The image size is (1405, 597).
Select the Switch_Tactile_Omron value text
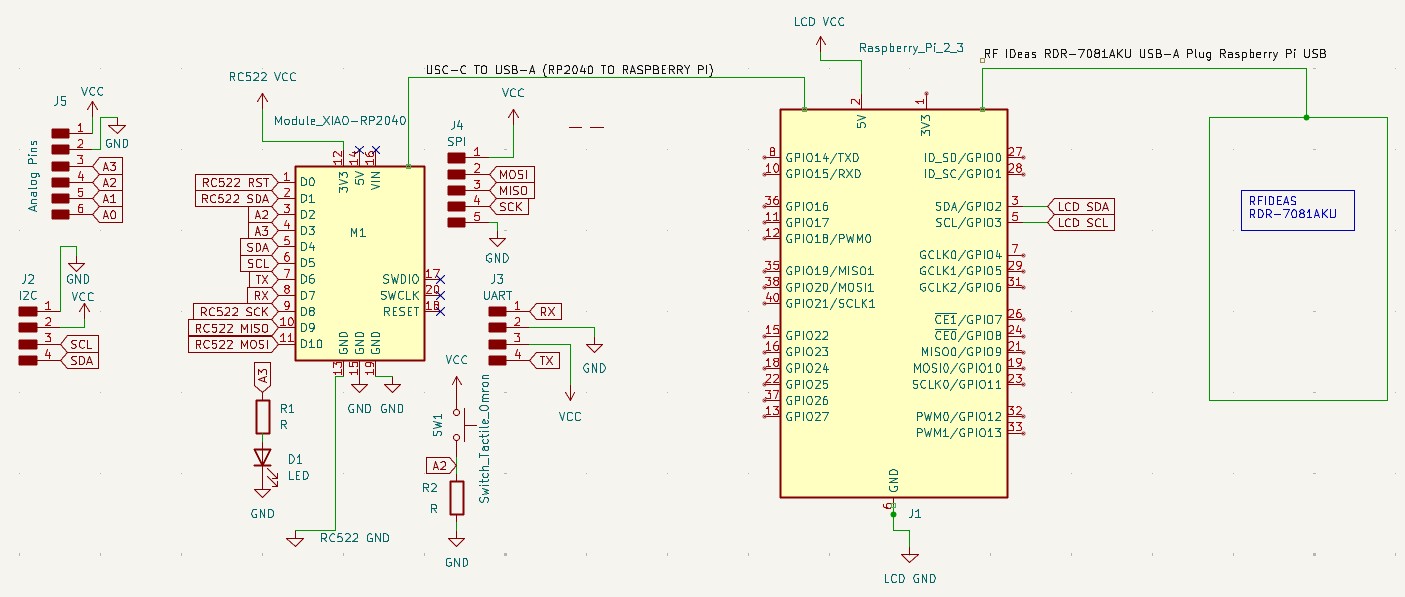(x=485, y=438)
